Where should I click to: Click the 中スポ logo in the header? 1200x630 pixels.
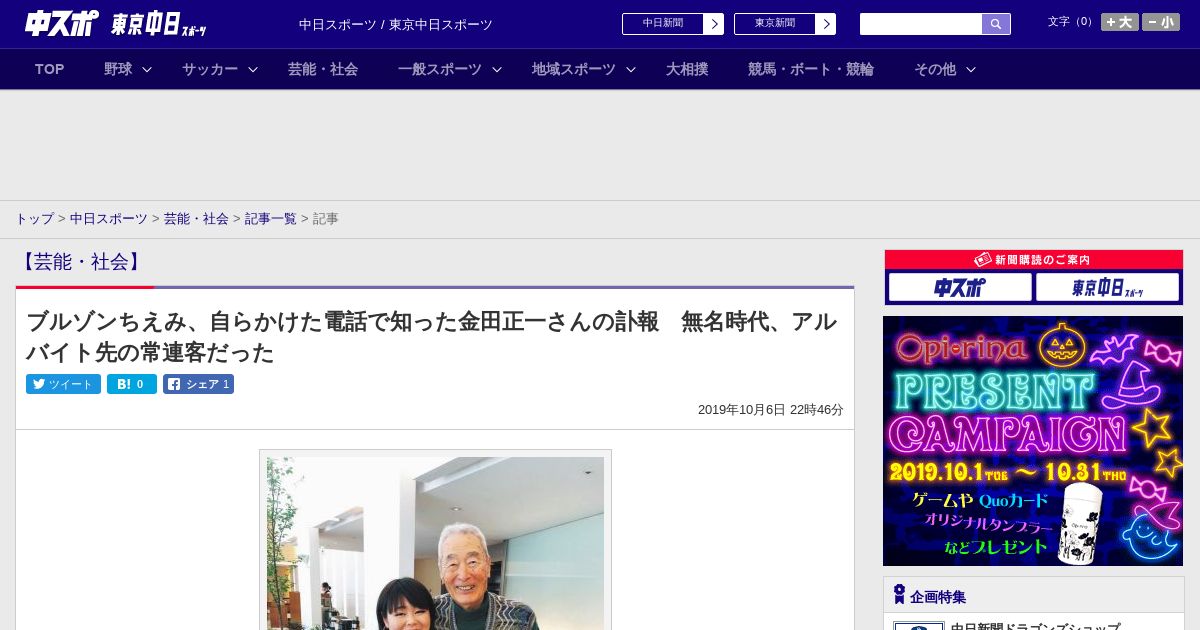[x=61, y=24]
